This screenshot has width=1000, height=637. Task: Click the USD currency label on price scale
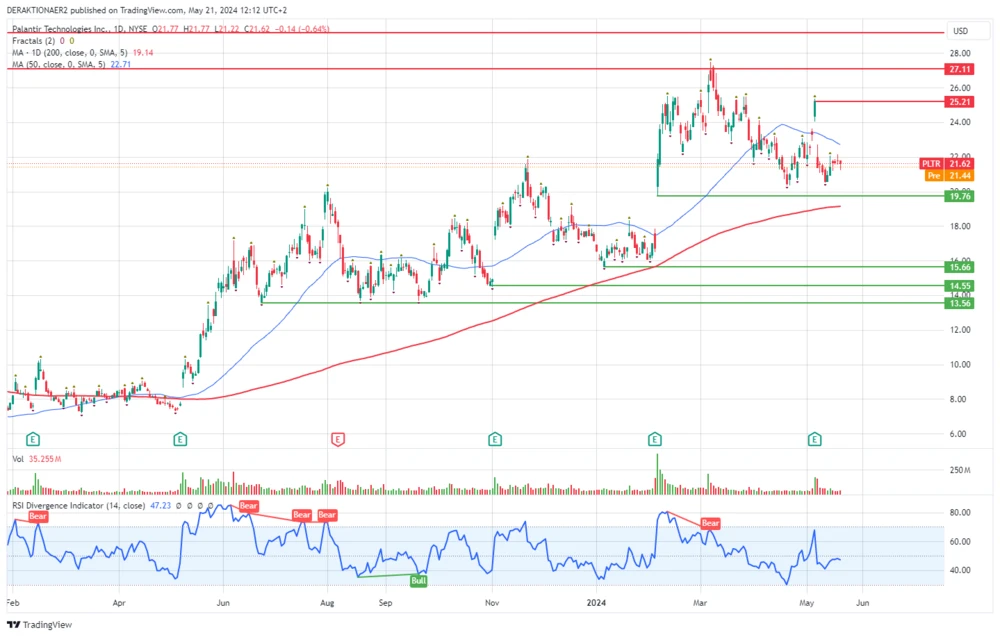(x=961, y=32)
